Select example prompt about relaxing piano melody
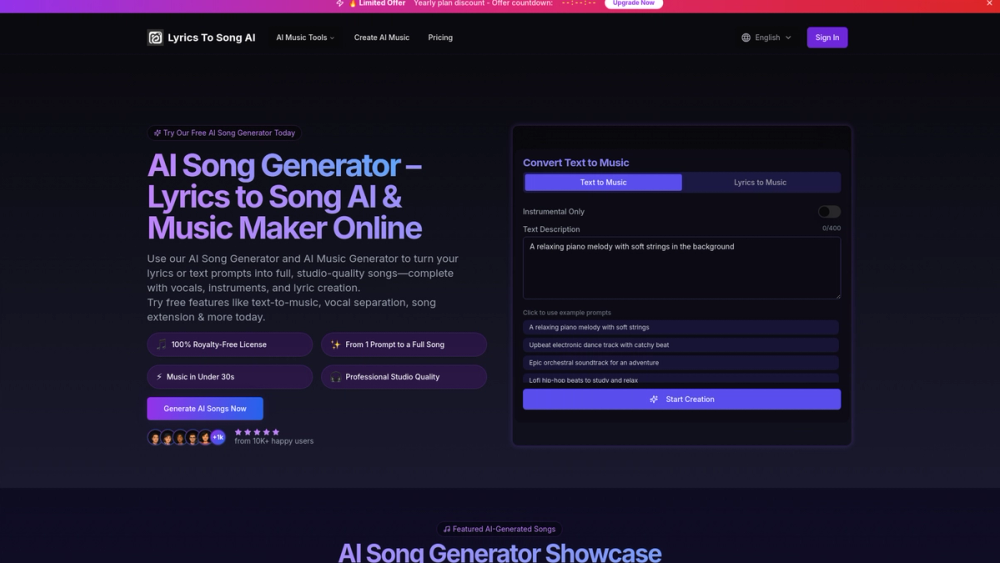Screen dimensions: 1000x563 (680, 327)
